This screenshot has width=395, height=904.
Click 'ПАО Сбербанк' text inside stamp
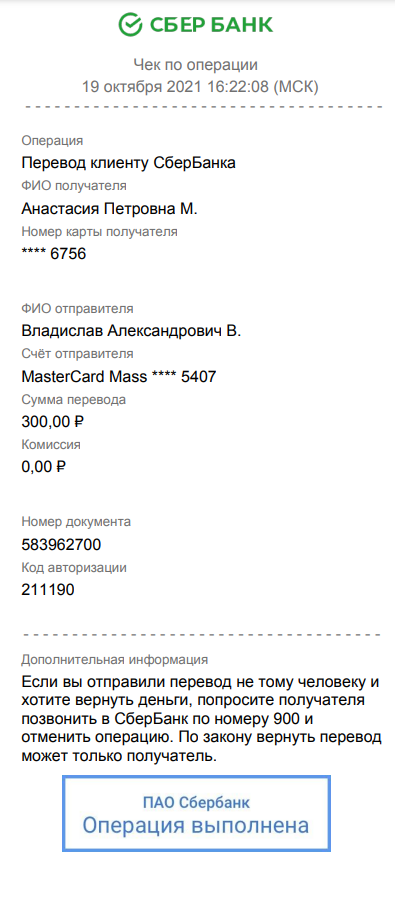196,802
